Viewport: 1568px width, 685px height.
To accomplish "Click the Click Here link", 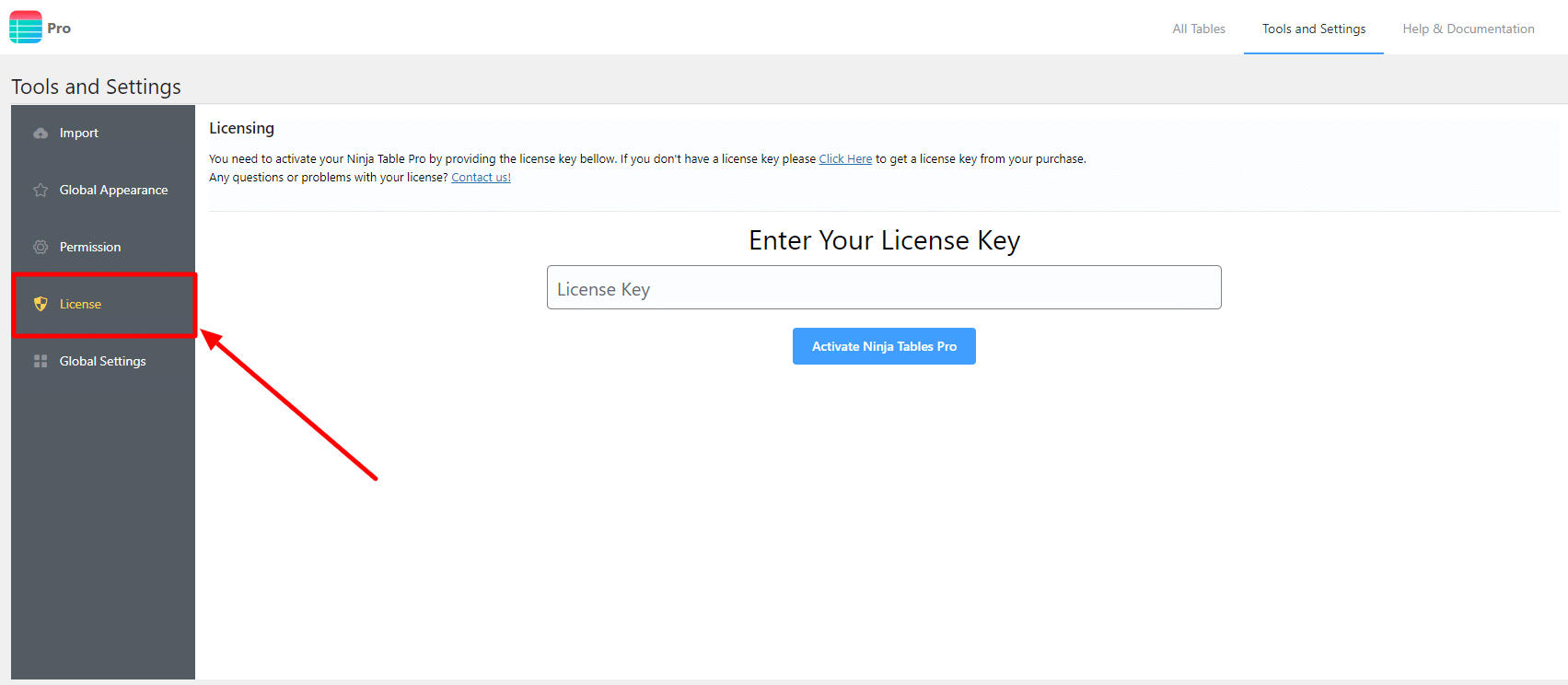I will (x=845, y=159).
